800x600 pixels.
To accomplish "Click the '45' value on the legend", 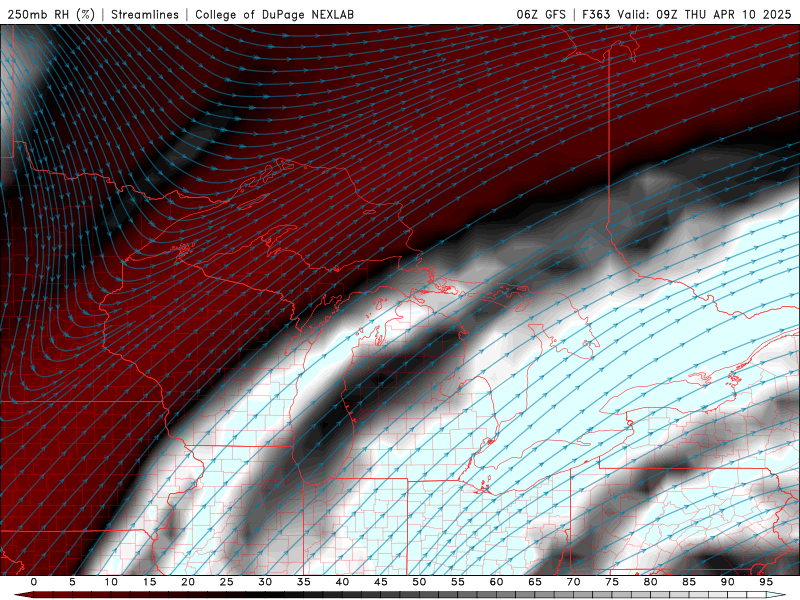I will pyautogui.click(x=381, y=582).
